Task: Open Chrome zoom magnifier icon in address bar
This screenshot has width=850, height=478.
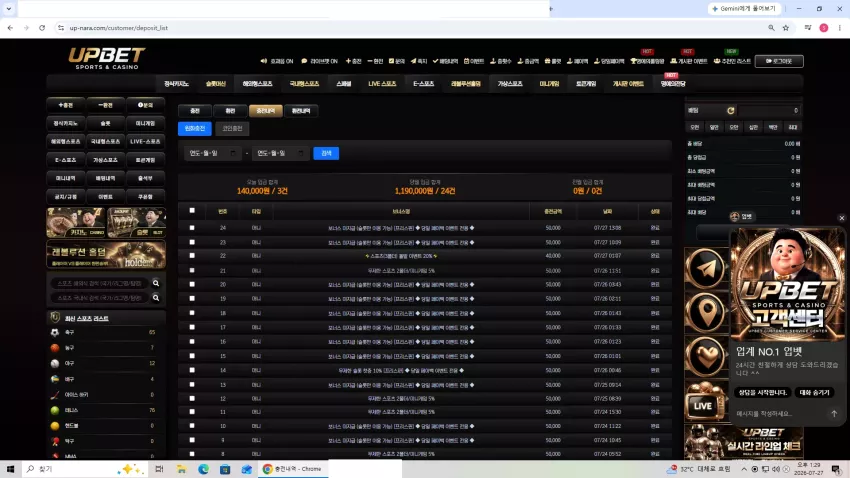Action: 771,28
